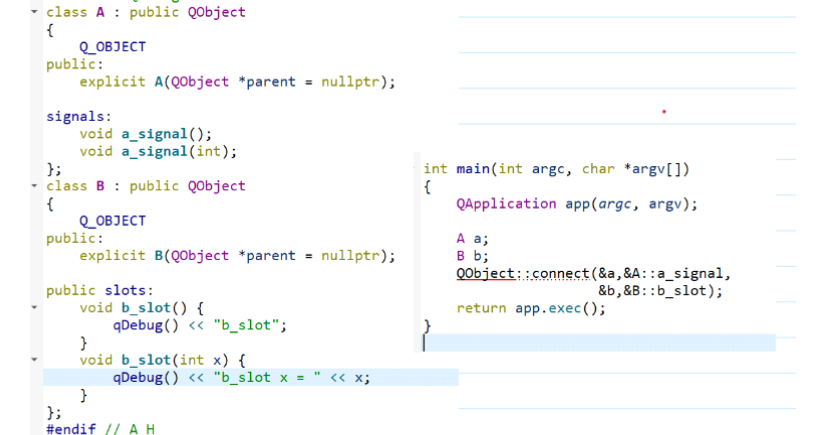Click the B b; declaration
The image size is (840, 435).
point(472,256)
